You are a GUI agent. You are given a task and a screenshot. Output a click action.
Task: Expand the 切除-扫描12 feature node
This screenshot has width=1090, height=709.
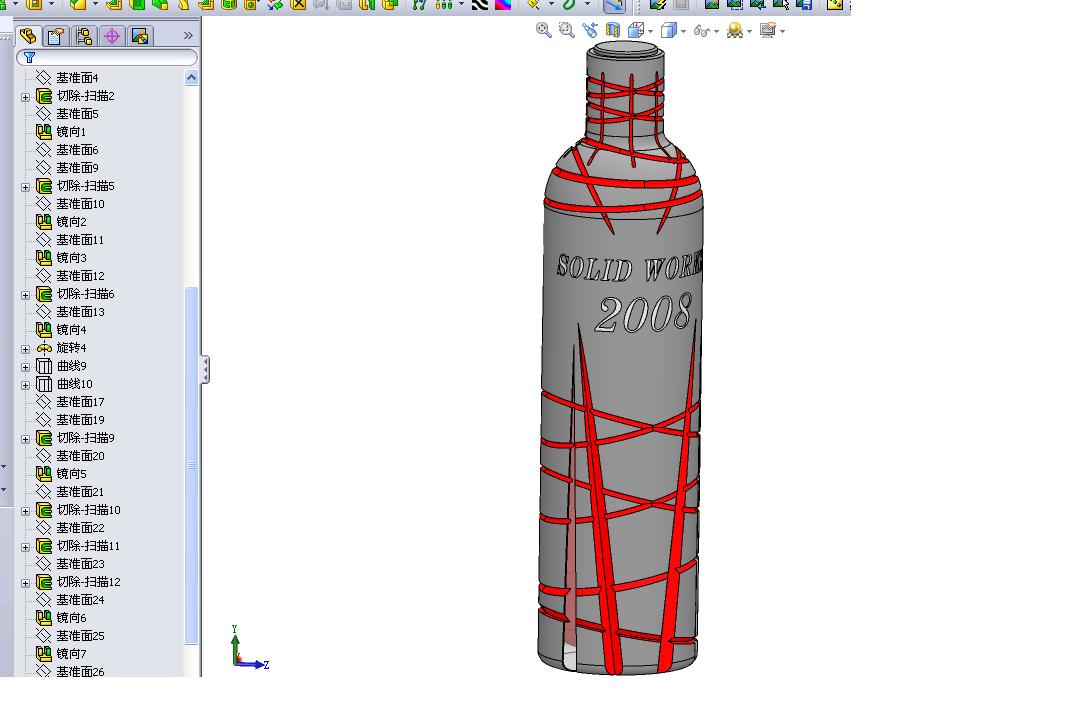point(26,583)
